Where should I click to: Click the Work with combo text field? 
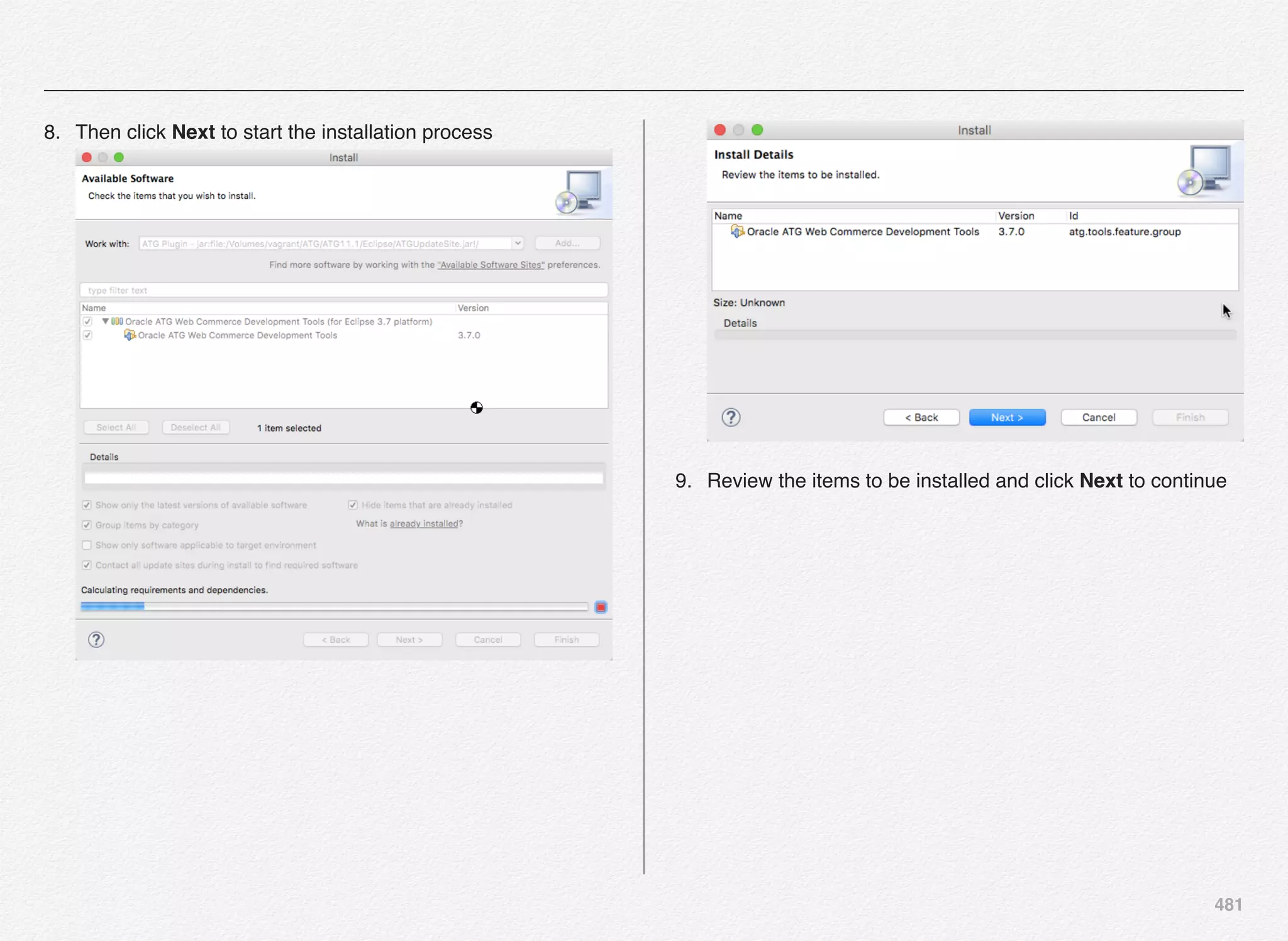tap(325, 243)
